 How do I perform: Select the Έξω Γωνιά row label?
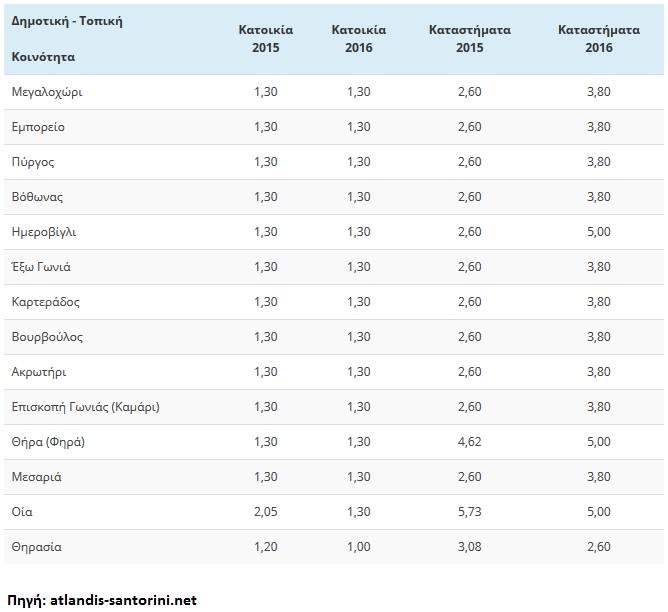40,267
